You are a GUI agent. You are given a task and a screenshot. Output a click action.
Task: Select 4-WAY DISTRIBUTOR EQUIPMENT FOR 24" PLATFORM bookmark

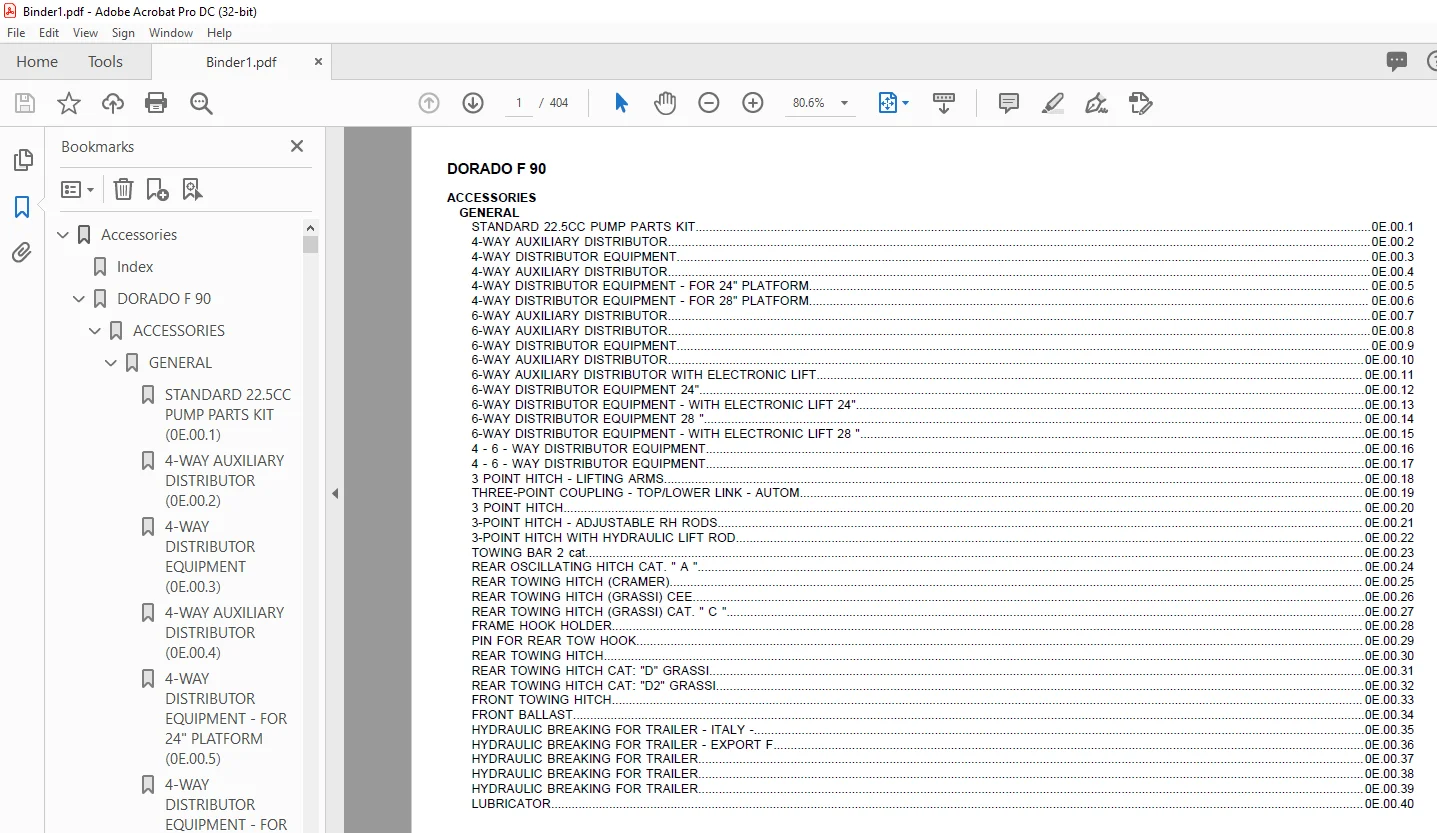click(x=227, y=719)
